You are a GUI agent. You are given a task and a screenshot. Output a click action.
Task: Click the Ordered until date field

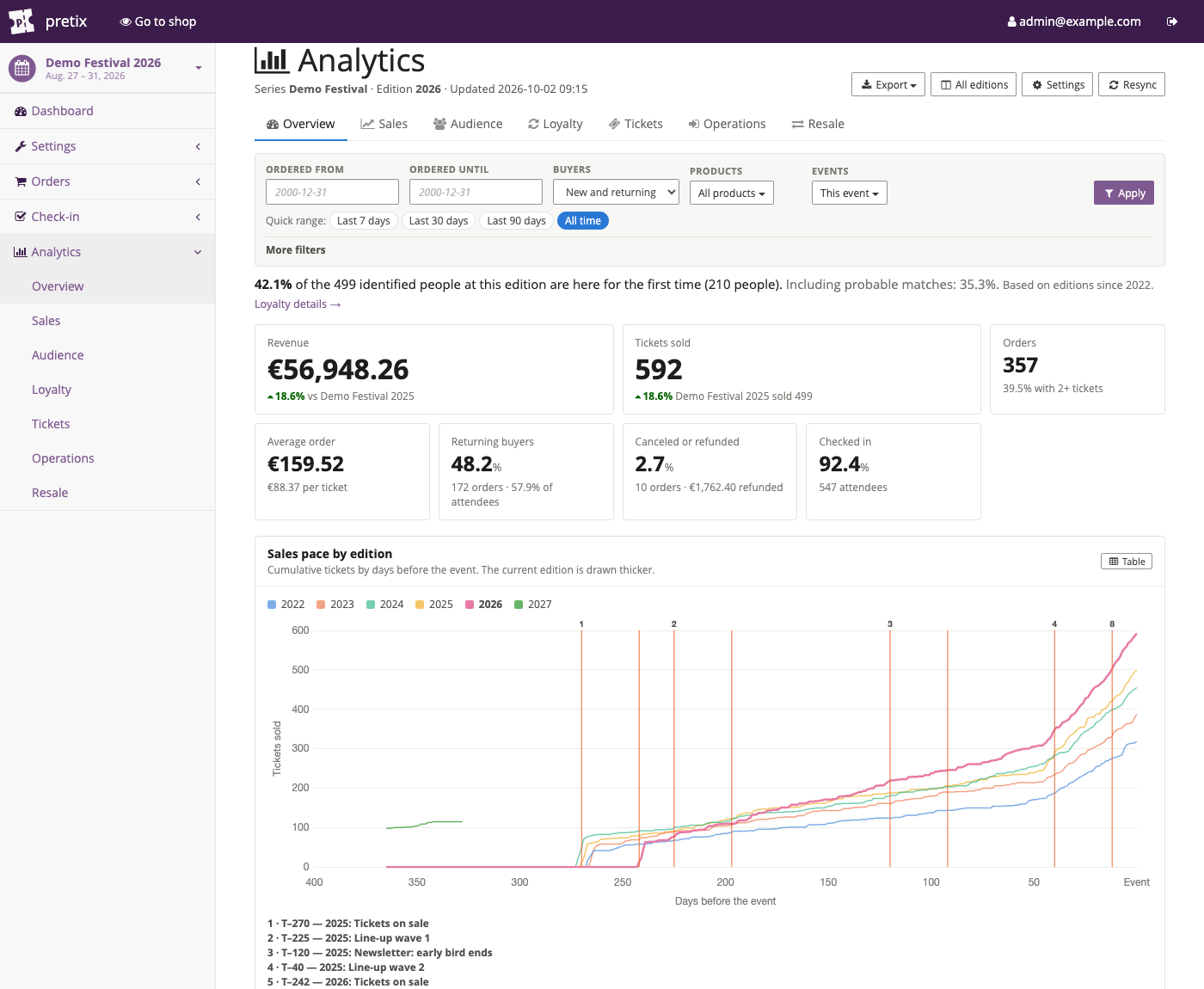point(476,192)
